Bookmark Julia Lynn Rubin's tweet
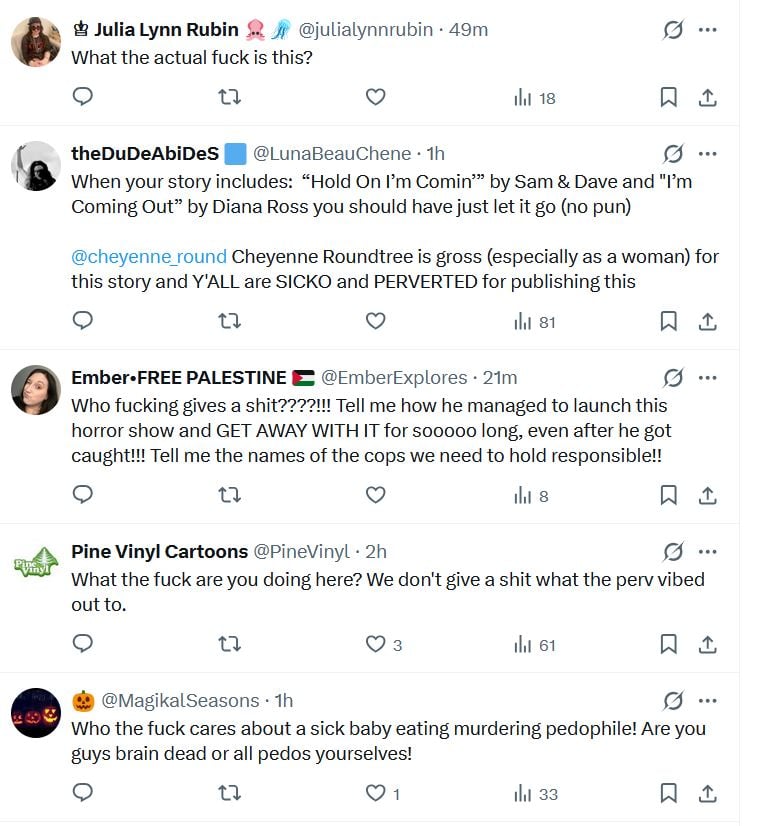Image resolution: width=764 pixels, height=826 pixels. coord(668,97)
